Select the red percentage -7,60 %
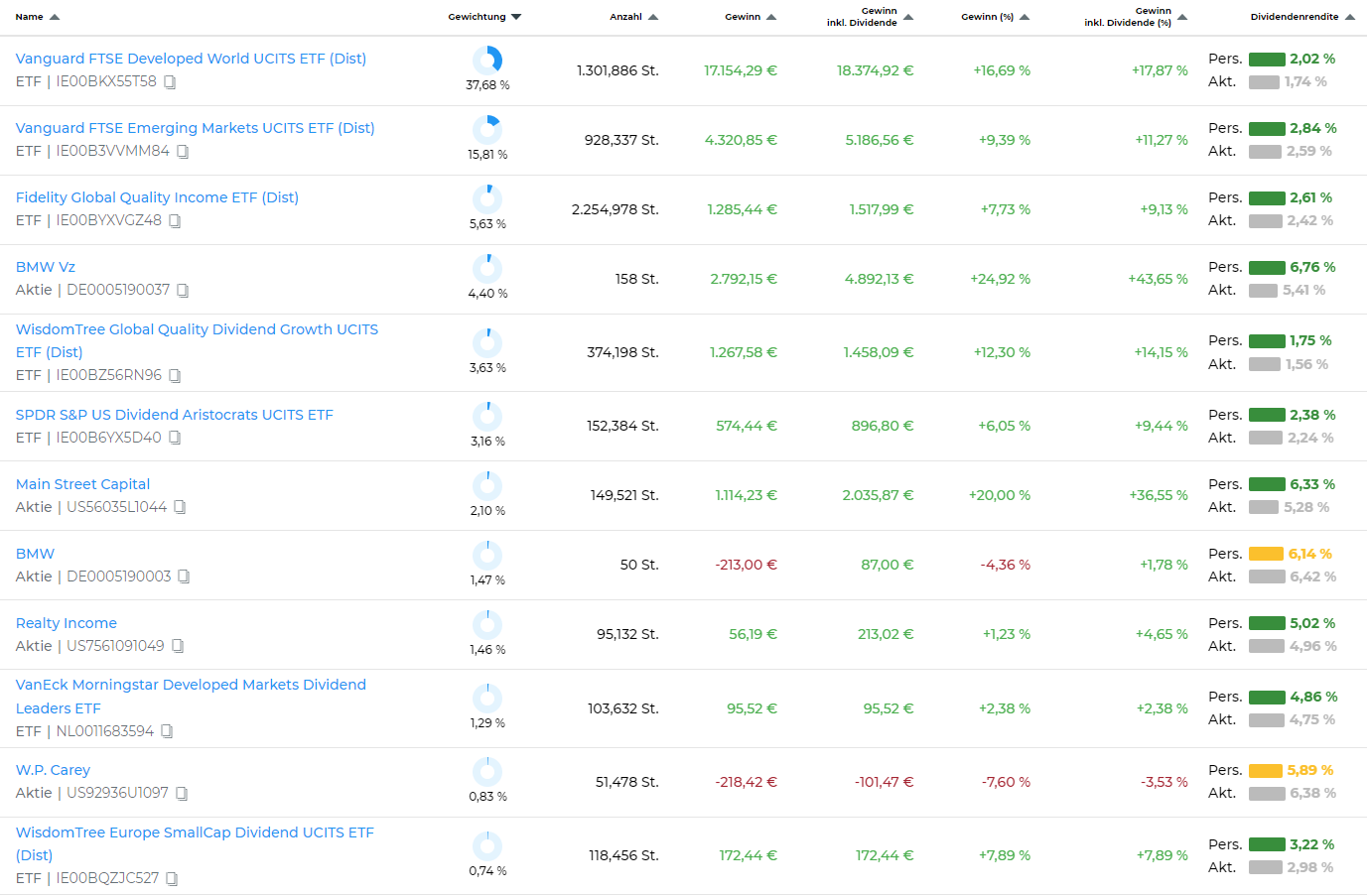The width and height of the screenshot is (1367, 896). 1006,782
